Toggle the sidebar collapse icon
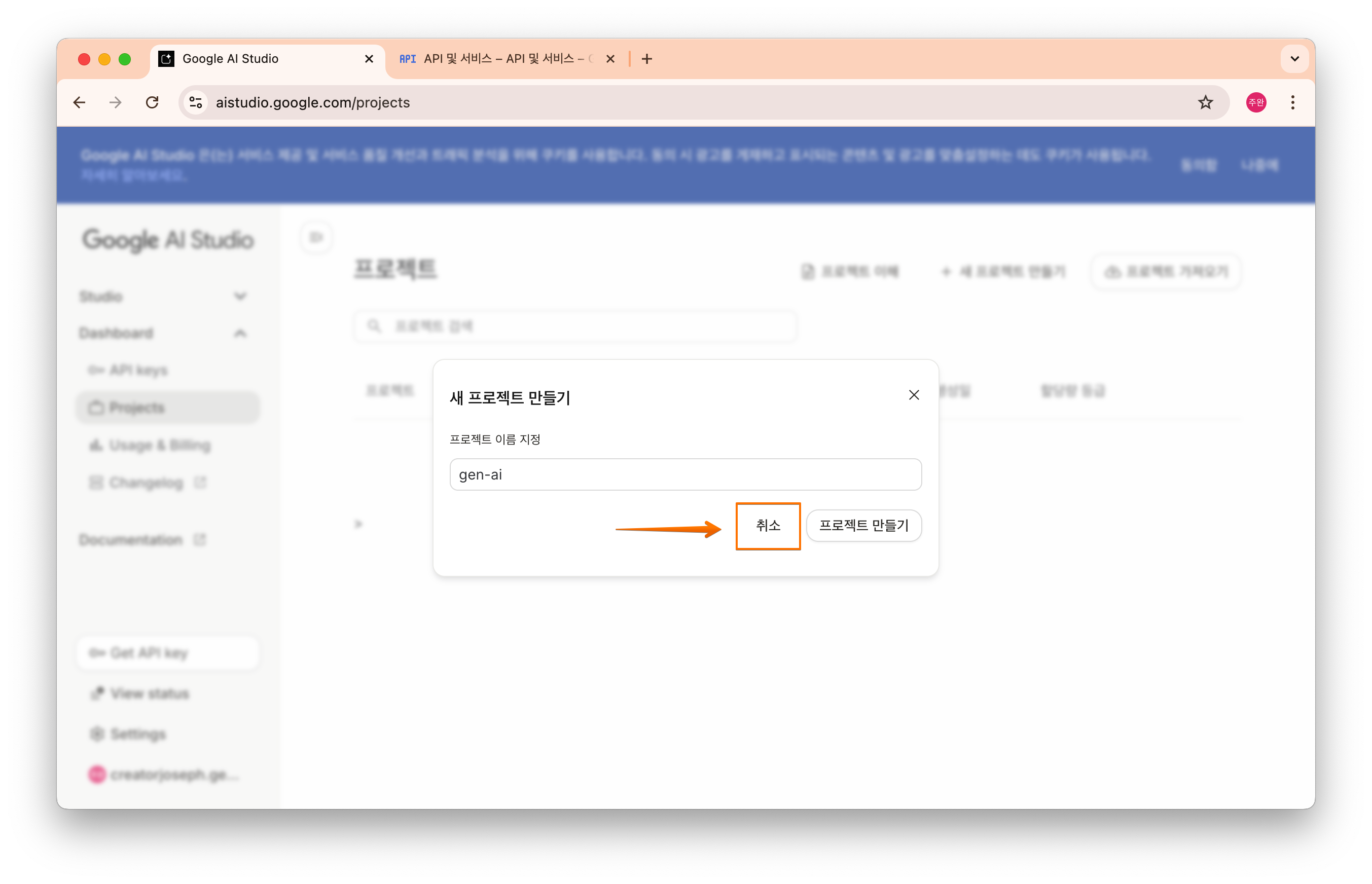The width and height of the screenshot is (1372, 884). [x=316, y=238]
